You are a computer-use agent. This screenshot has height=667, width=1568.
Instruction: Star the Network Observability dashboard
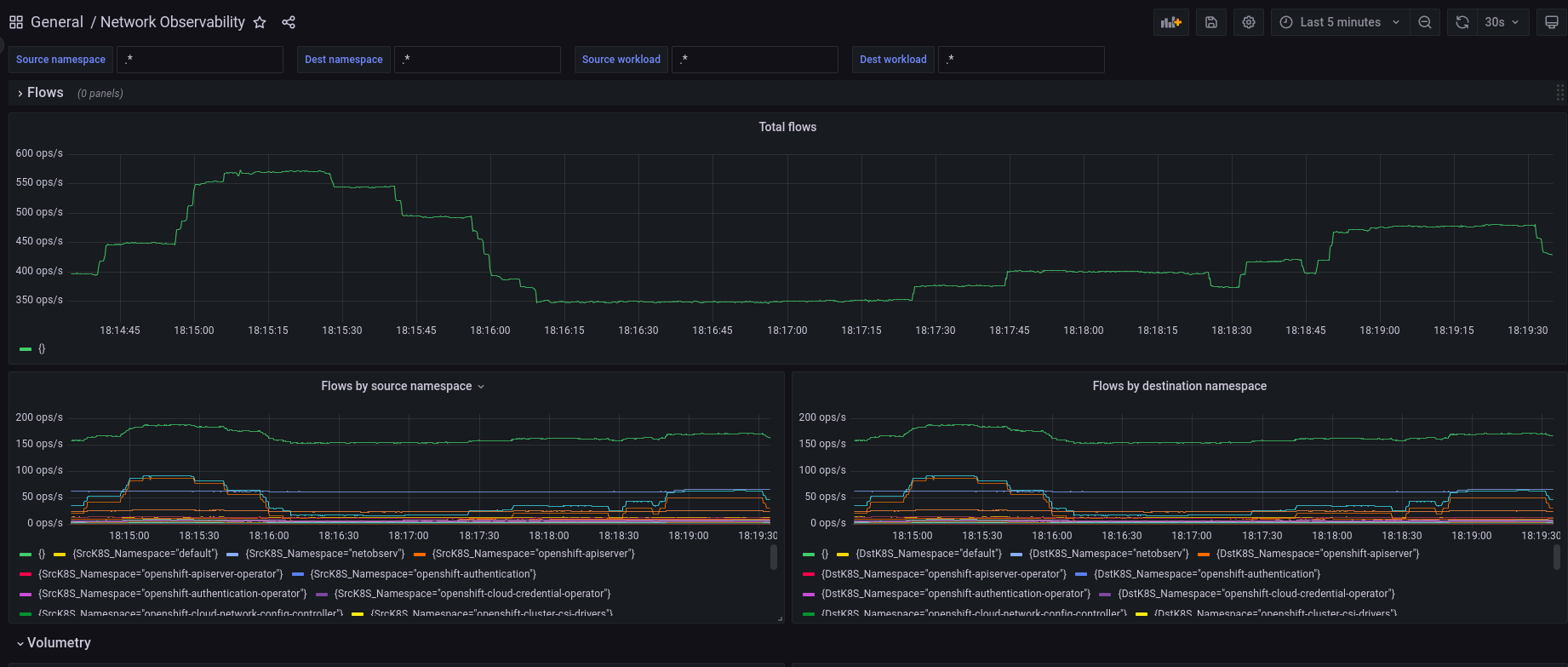click(260, 23)
